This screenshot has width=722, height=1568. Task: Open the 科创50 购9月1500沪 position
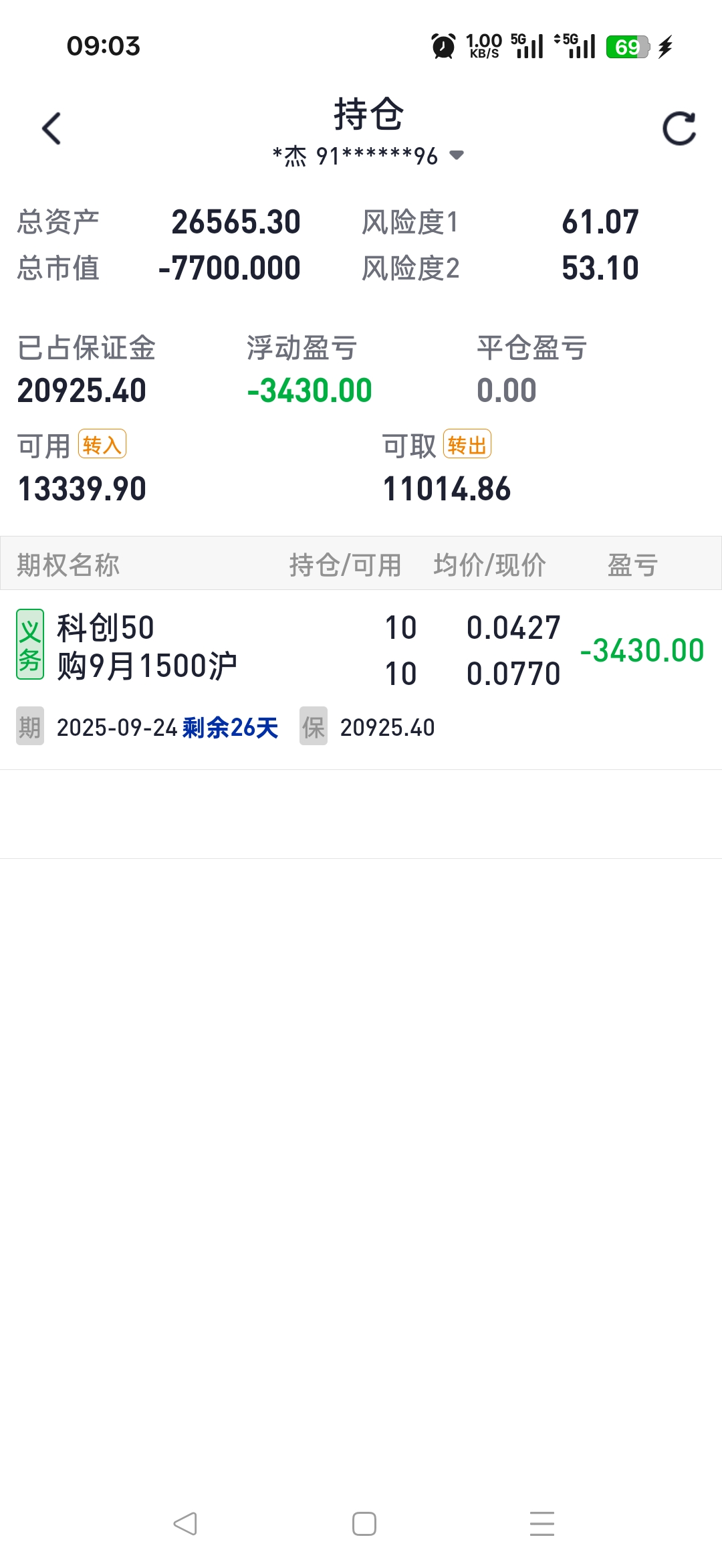point(147,647)
